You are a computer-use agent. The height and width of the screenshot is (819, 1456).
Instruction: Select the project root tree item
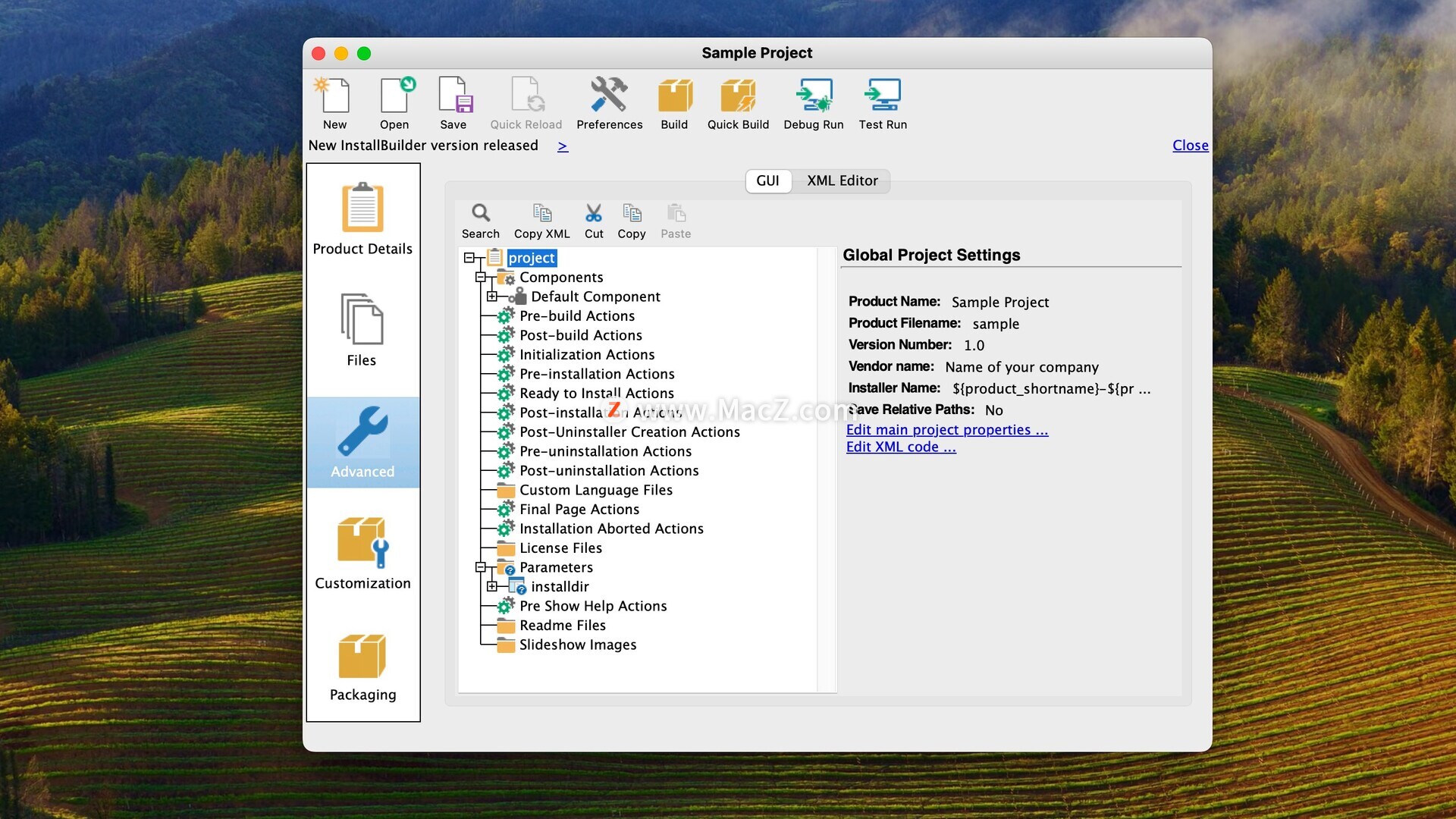pyautogui.click(x=532, y=258)
